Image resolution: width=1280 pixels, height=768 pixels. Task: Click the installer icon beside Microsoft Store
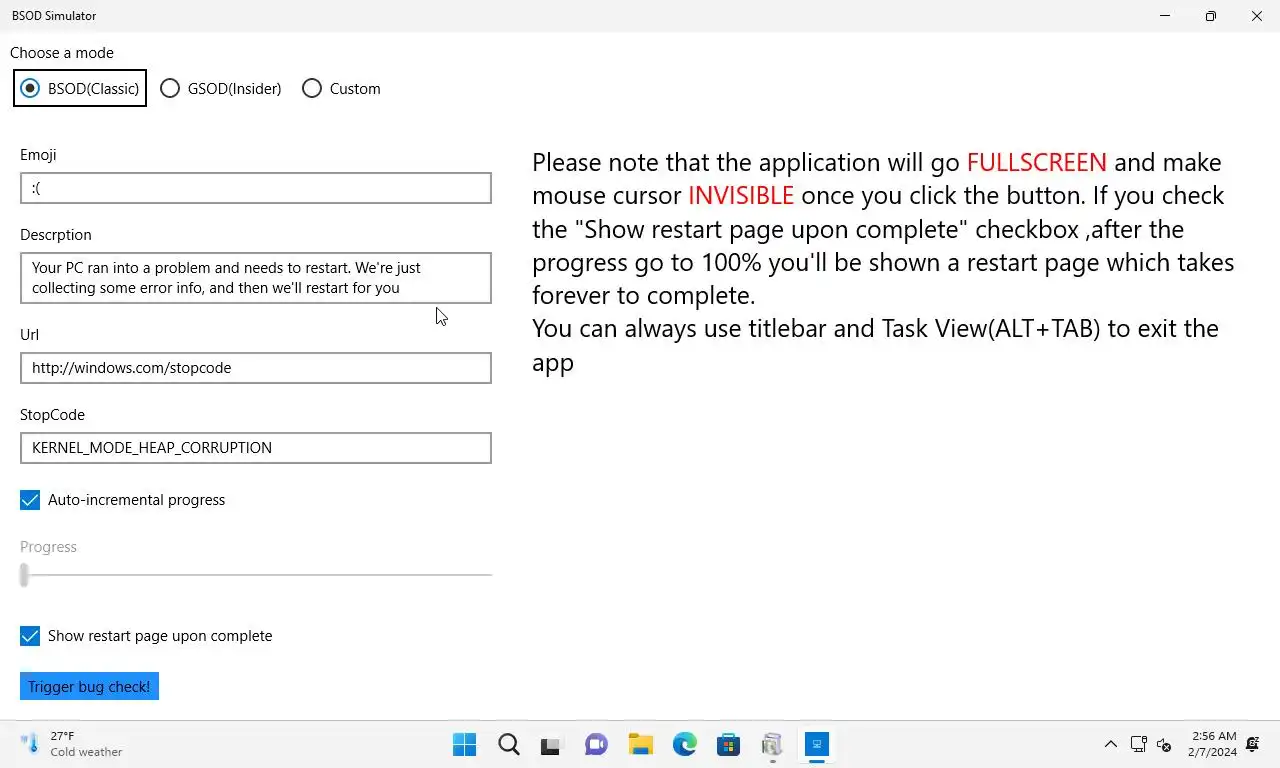click(x=773, y=745)
